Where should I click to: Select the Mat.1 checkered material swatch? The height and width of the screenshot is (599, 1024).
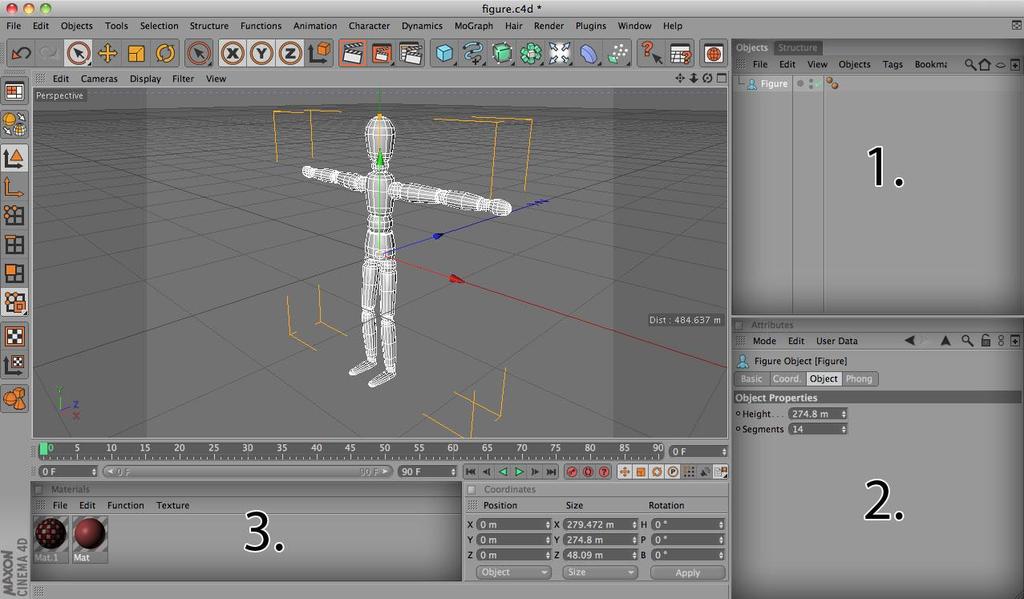click(x=50, y=539)
